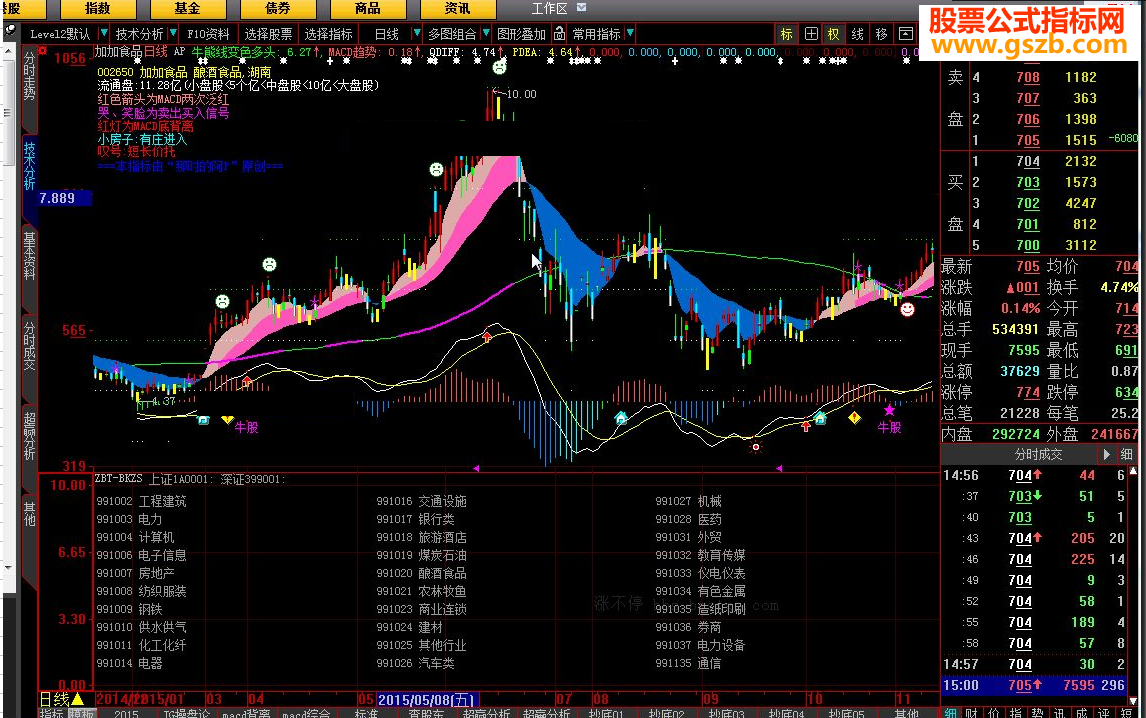Click the 2015/05/08 date marker on timeline
Image resolution: width=1146 pixels, height=718 pixels.
pyautogui.click(x=428, y=699)
